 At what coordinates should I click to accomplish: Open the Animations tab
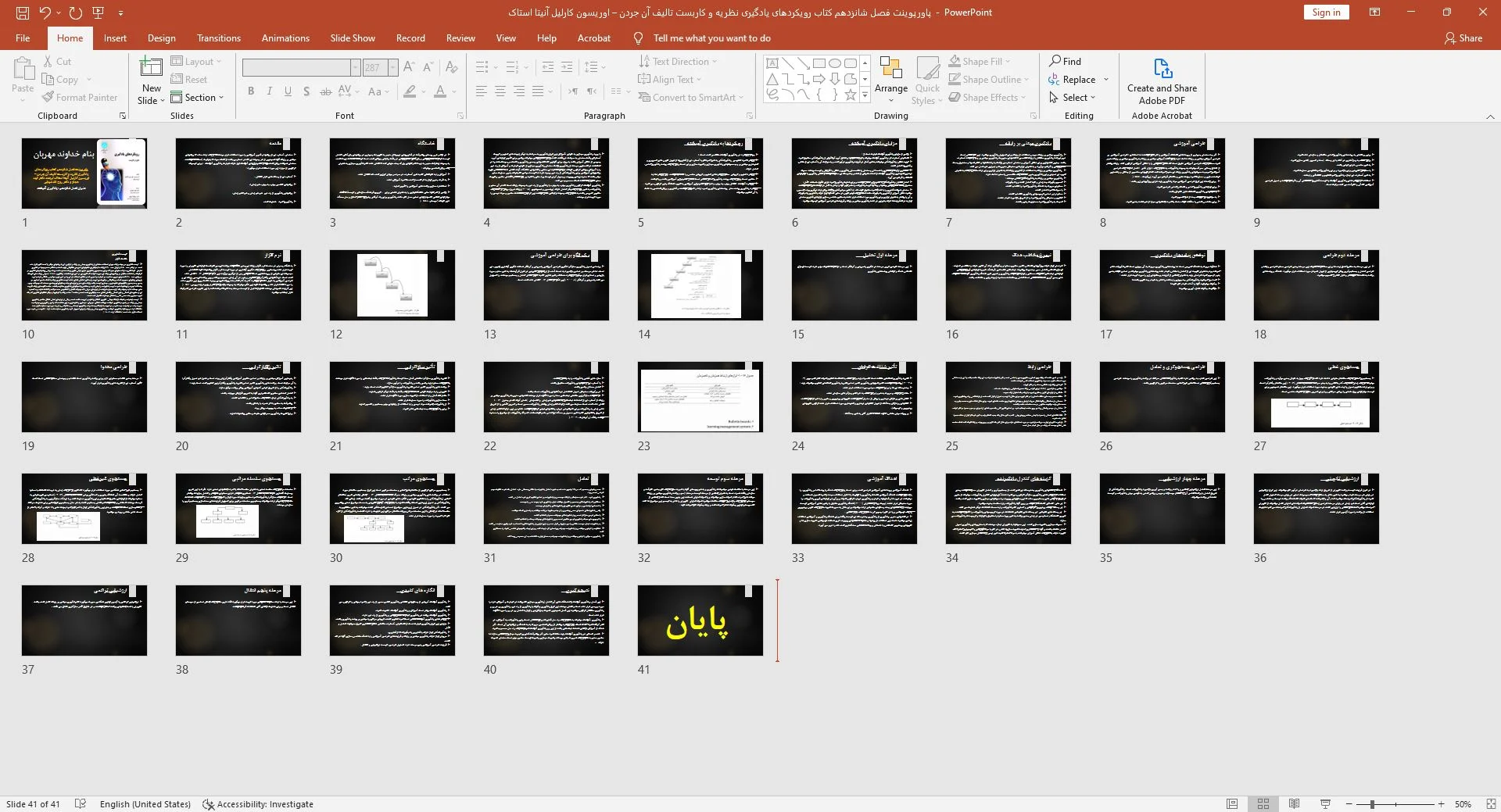[x=285, y=38]
